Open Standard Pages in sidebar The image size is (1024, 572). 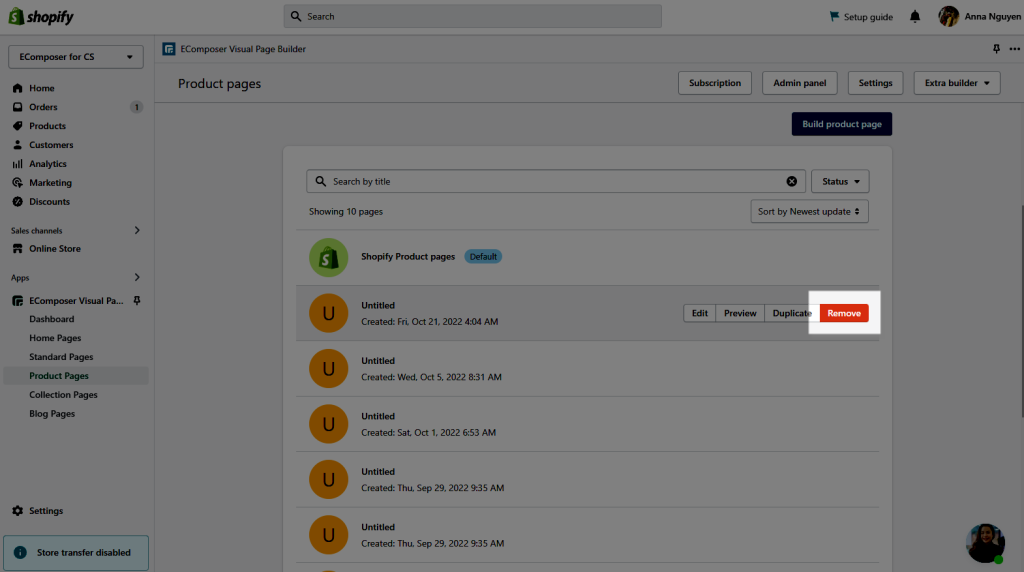coord(61,357)
